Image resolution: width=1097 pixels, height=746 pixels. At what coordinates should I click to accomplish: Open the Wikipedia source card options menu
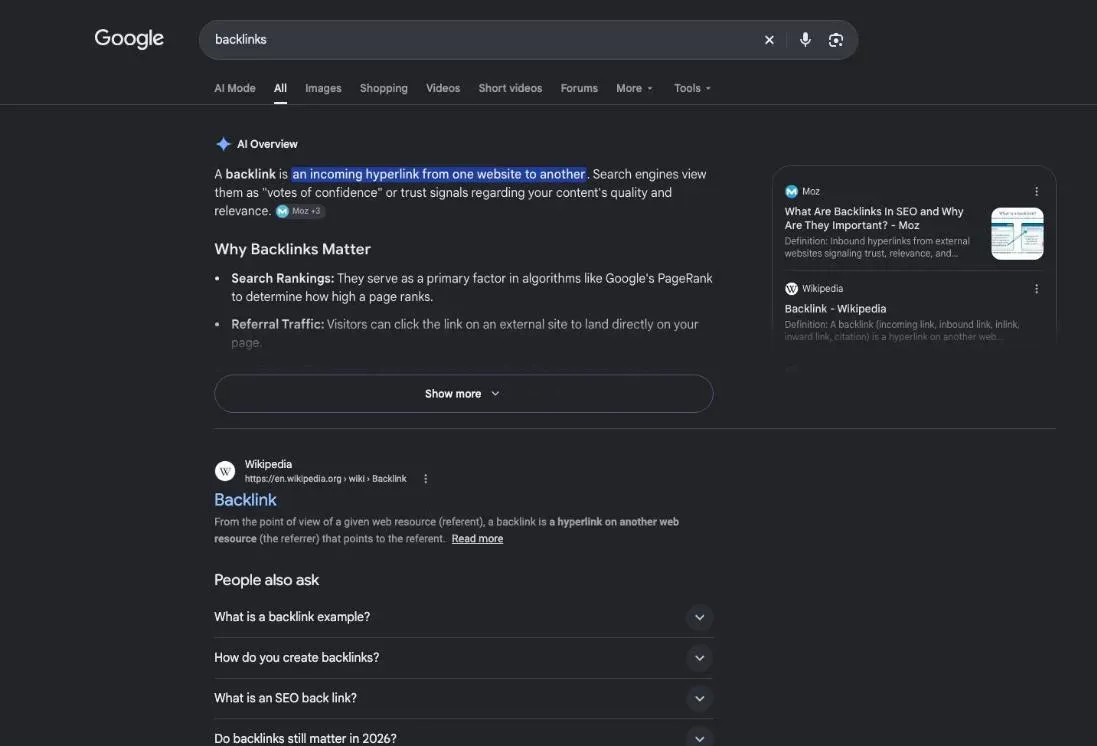1036,288
